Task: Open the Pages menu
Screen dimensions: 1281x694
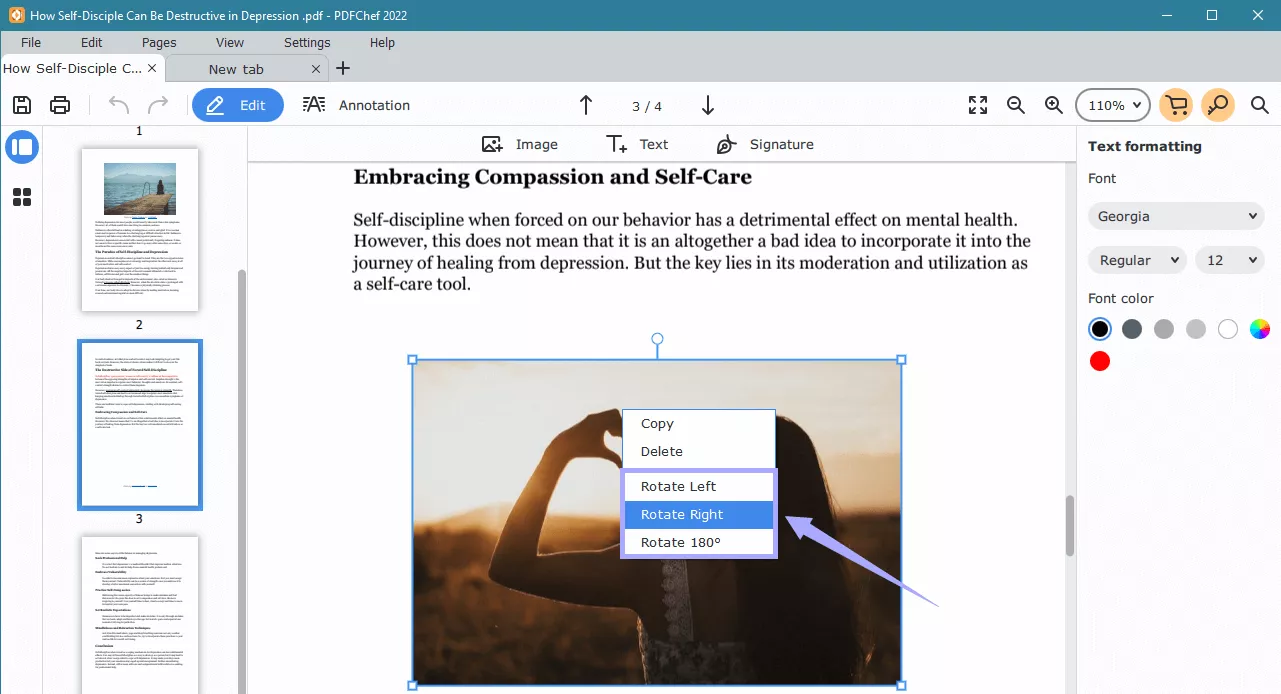Action: 158,42
